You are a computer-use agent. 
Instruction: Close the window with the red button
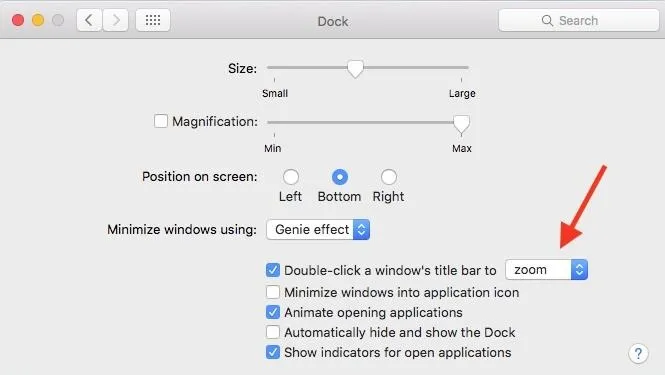pyautogui.click(x=18, y=20)
